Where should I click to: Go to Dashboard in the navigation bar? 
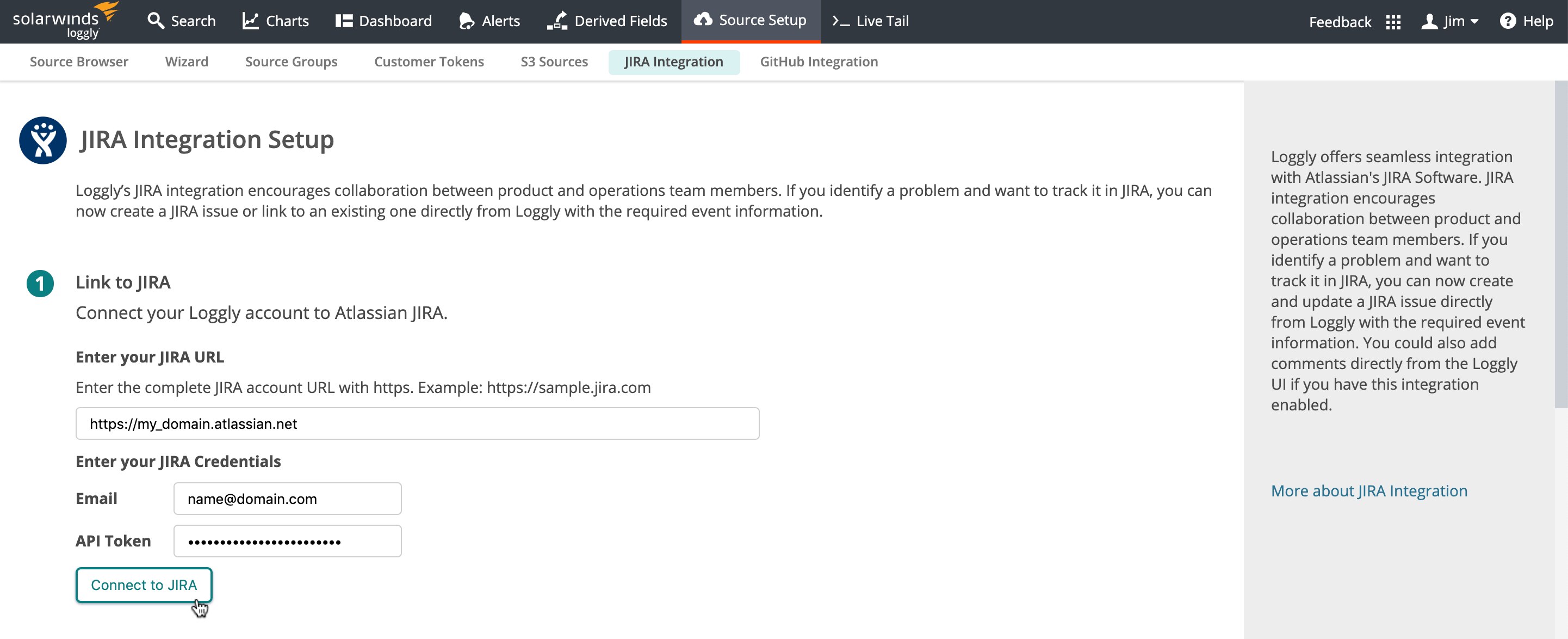pos(383,21)
